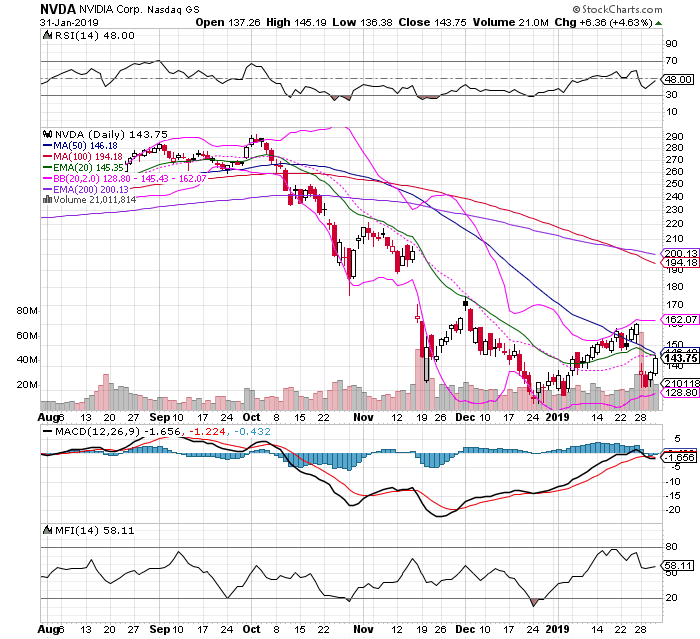700x639 pixels.
Task: Click the black MACD line marker before MACD(12,26,9)
Action: 47,432
